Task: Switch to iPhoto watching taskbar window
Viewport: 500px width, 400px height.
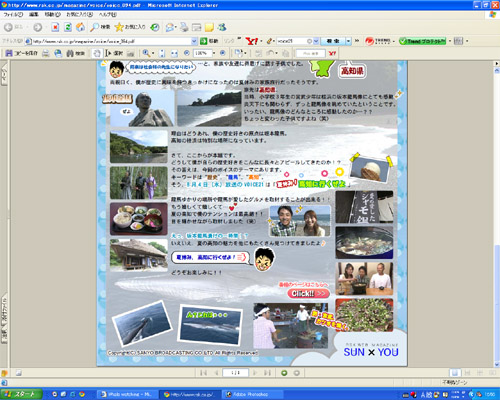Action: point(127,394)
